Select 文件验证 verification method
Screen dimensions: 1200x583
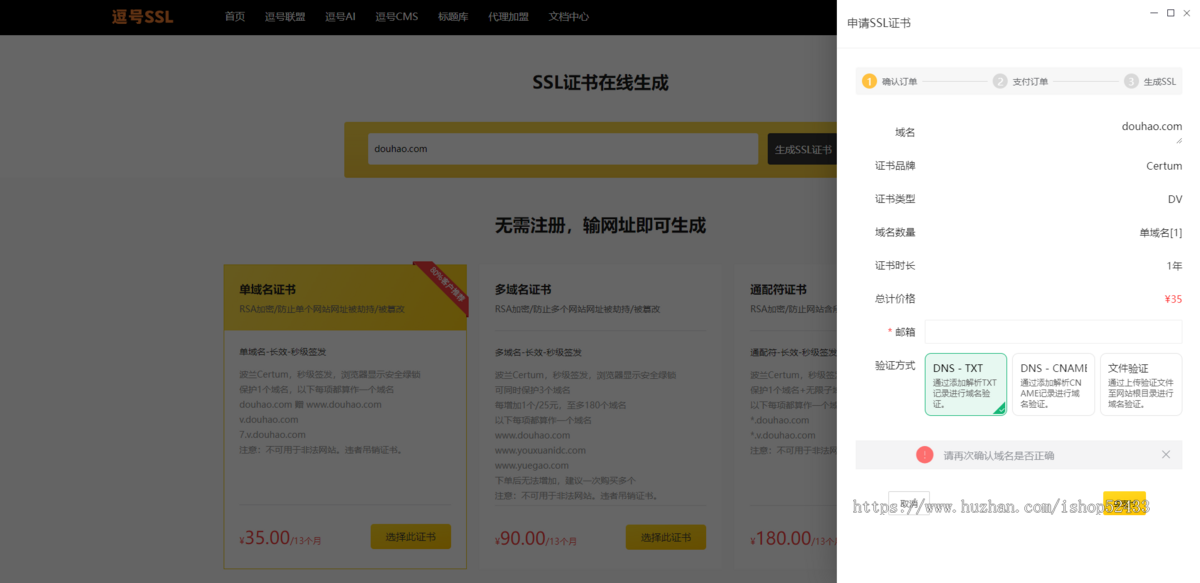(1141, 384)
